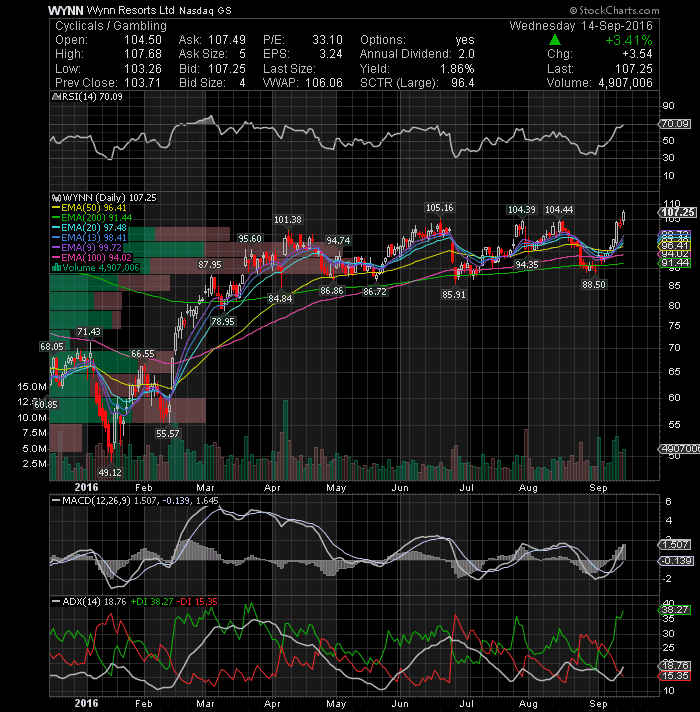Screen dimensions: 700x712
Task: Select the Chg value +3.54
Action: point(637,54)
